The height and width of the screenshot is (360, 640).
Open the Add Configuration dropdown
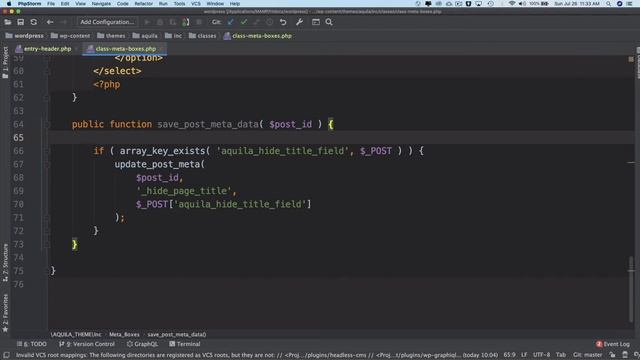[107, 22]
